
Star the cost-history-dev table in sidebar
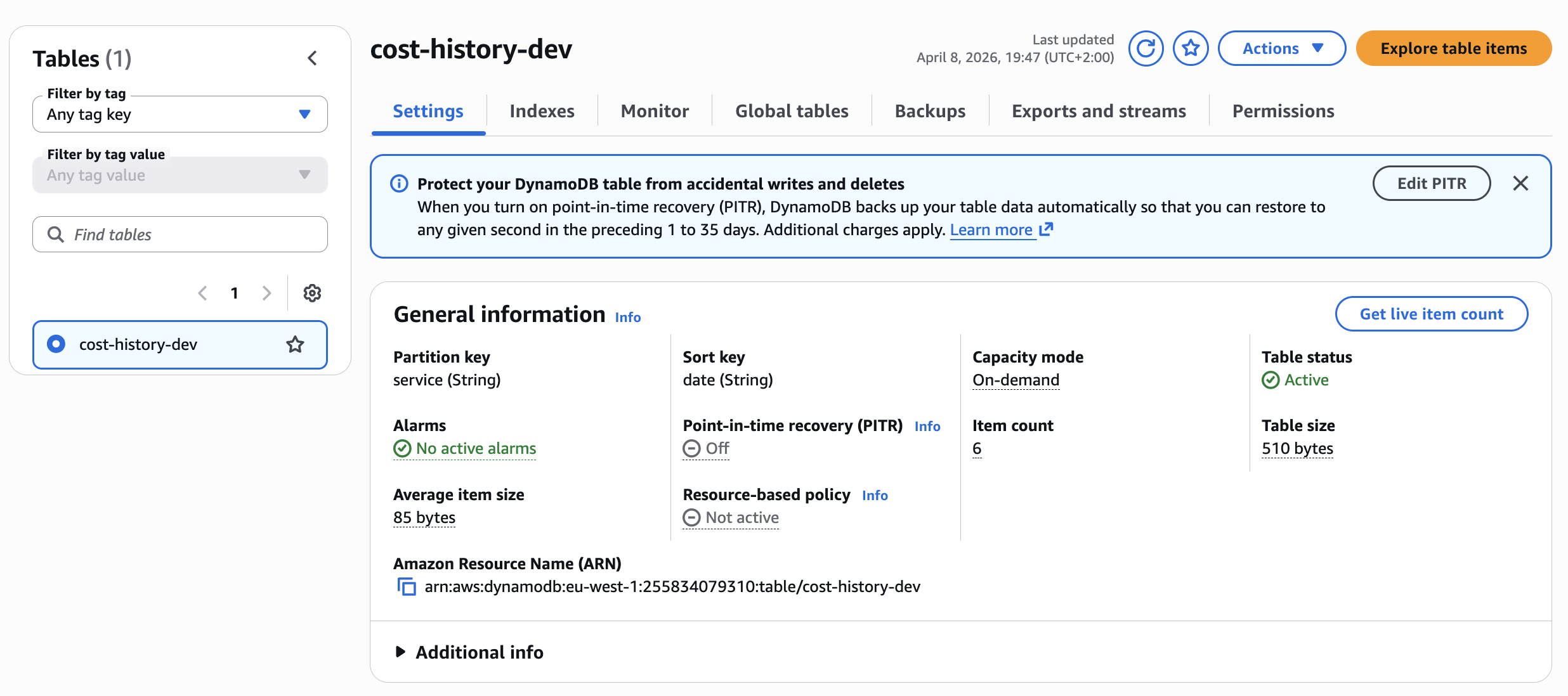point(294,344)
